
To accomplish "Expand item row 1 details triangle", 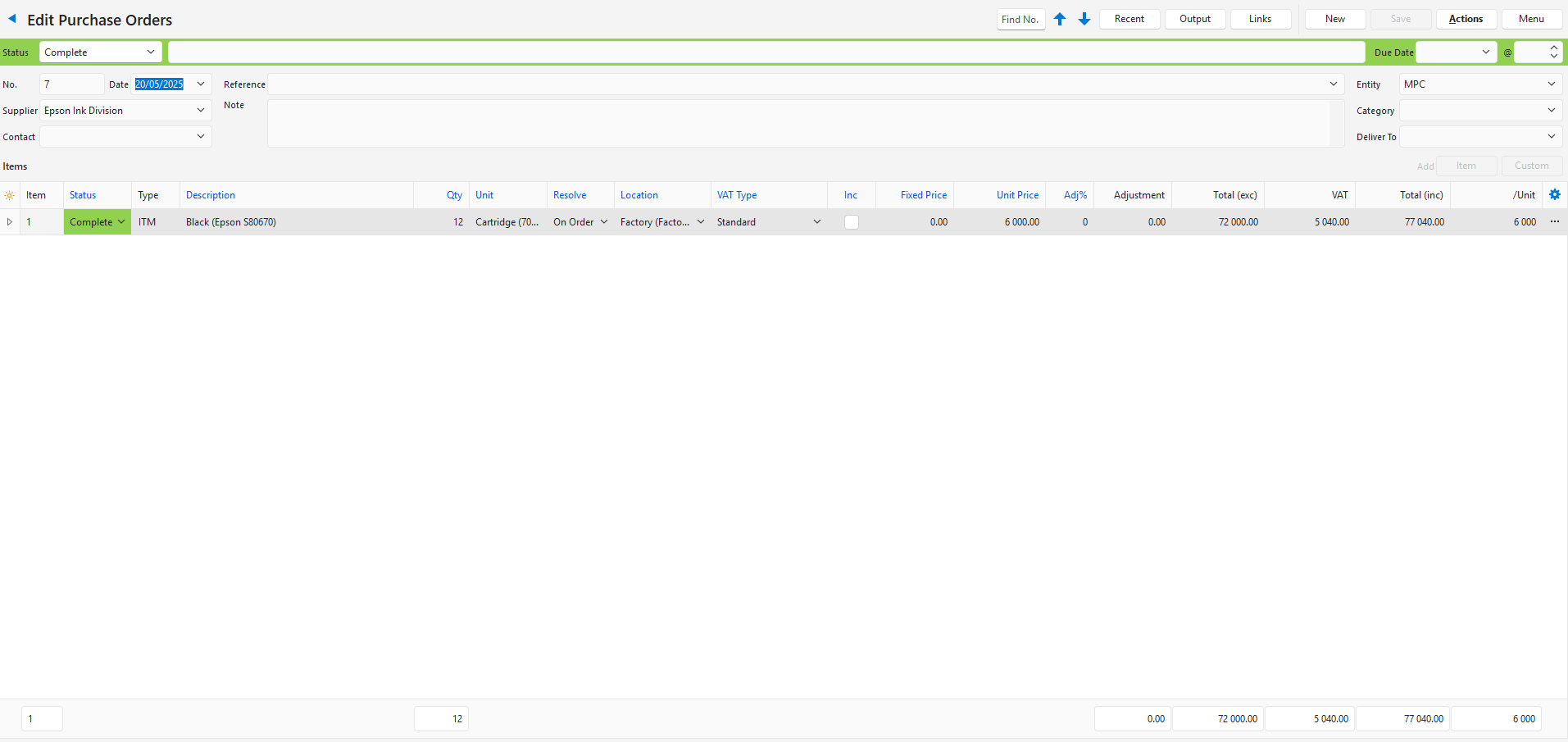I will tap(10, 222).
